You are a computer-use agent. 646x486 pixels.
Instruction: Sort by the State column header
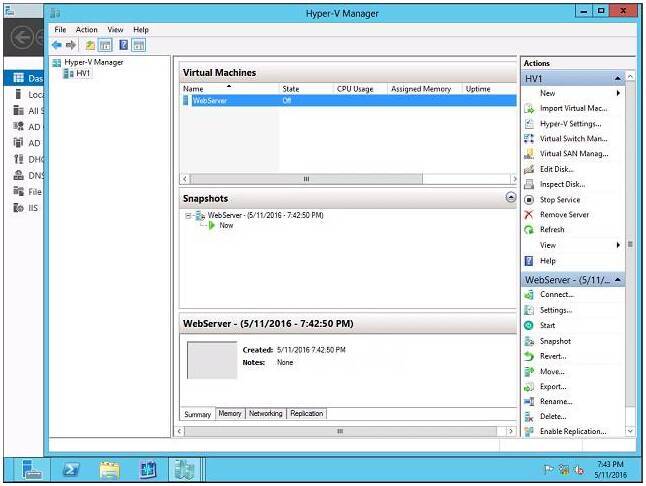click(305, 89)
